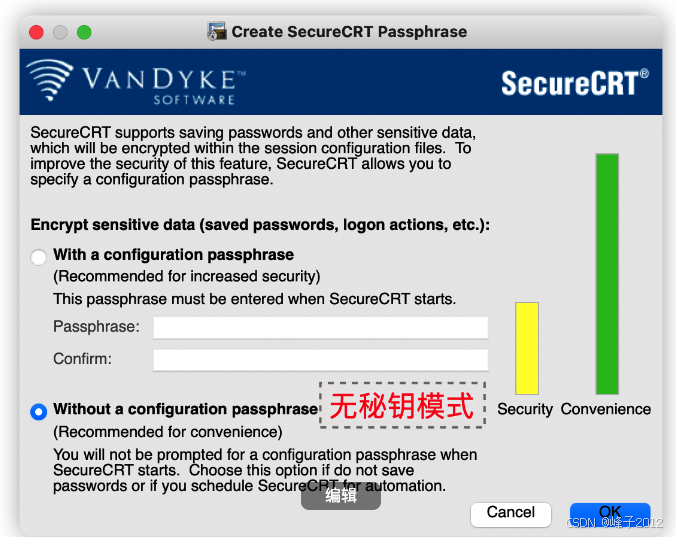Screen dimensions: 676x537
Task: Confirm the dialog with the OK button
Action: pyautogui.click(x=610, y=514)
